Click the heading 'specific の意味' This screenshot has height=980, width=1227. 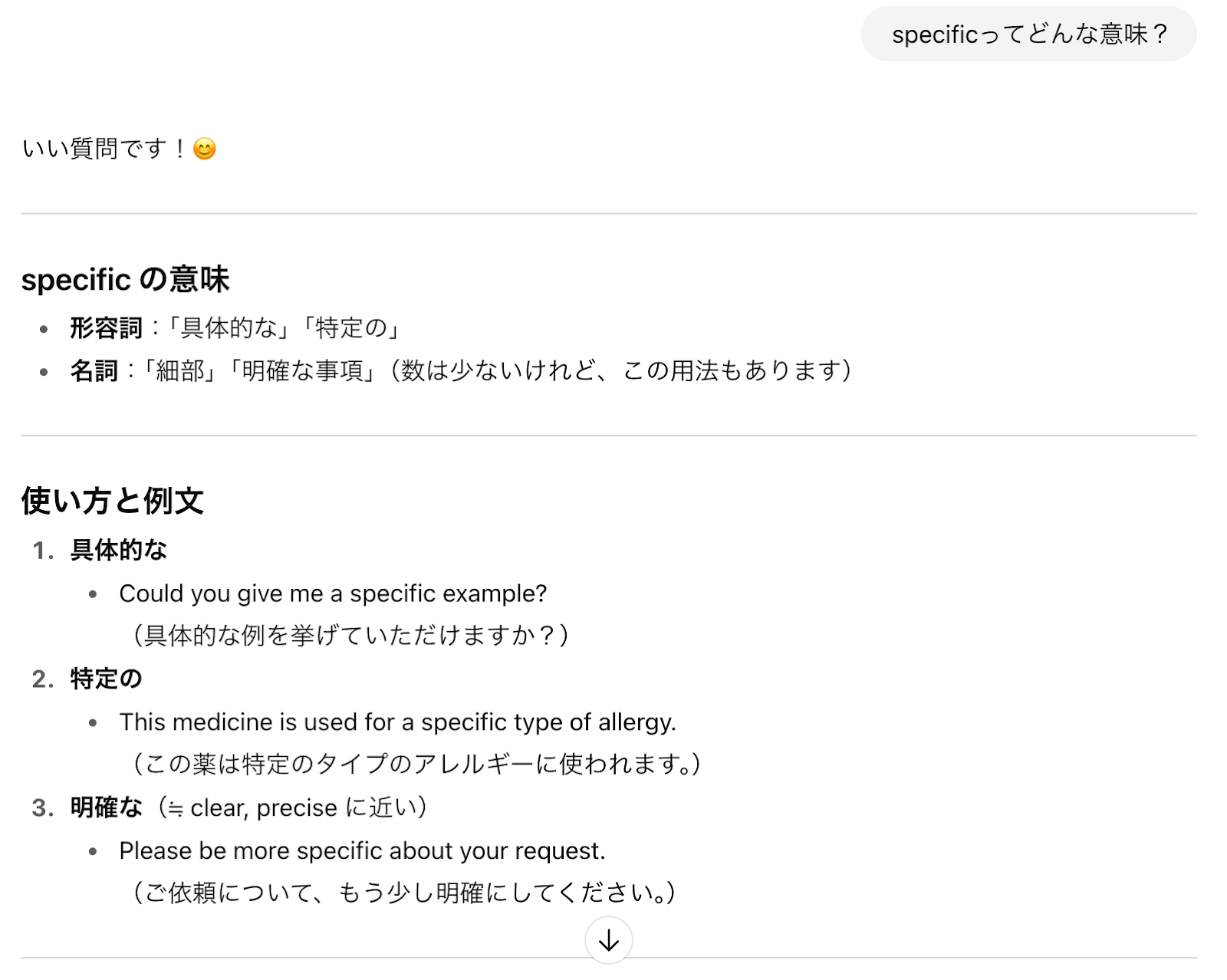(125, 279)
